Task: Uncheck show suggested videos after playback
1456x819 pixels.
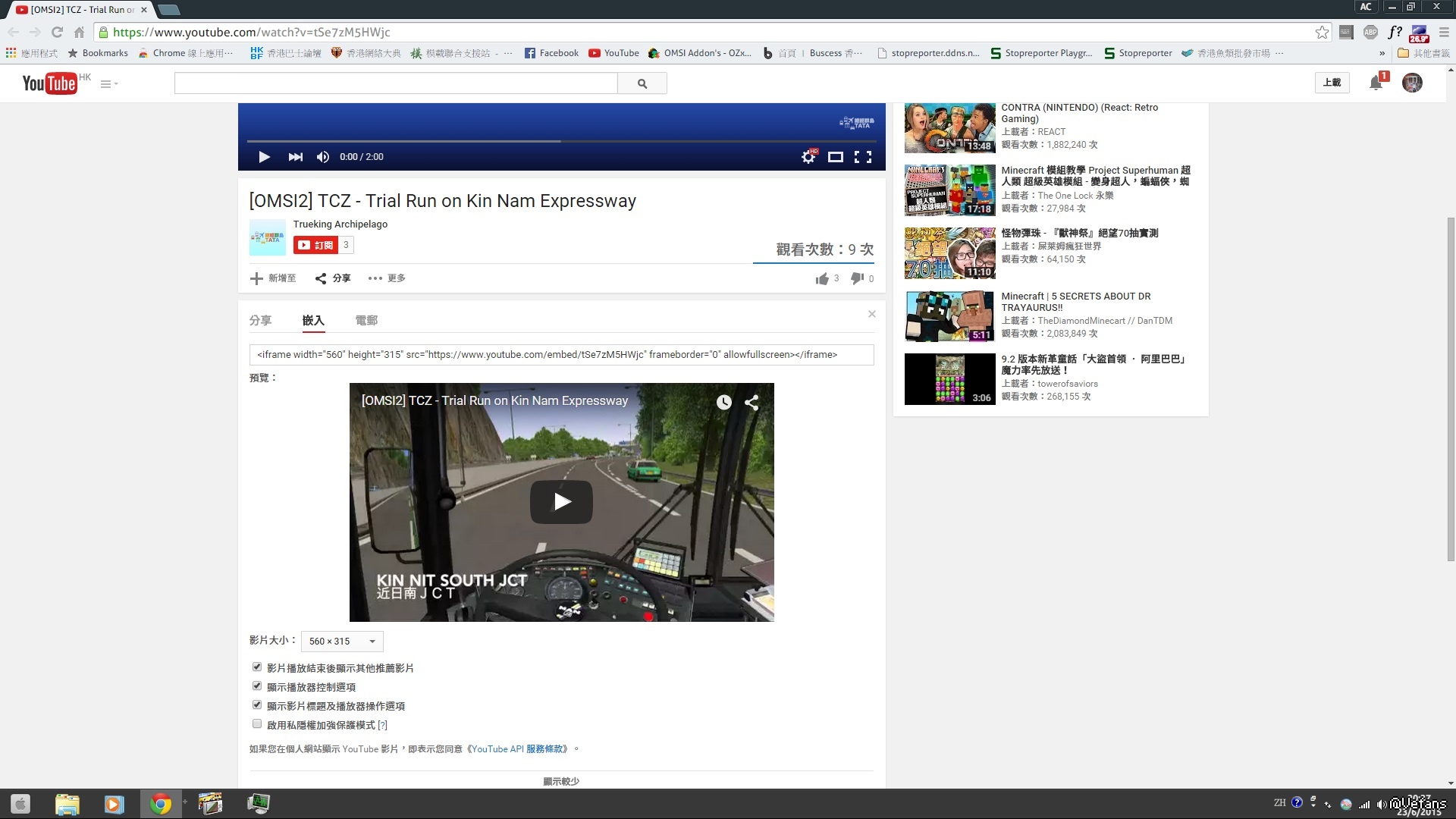Action: click(x=257, y=667)
